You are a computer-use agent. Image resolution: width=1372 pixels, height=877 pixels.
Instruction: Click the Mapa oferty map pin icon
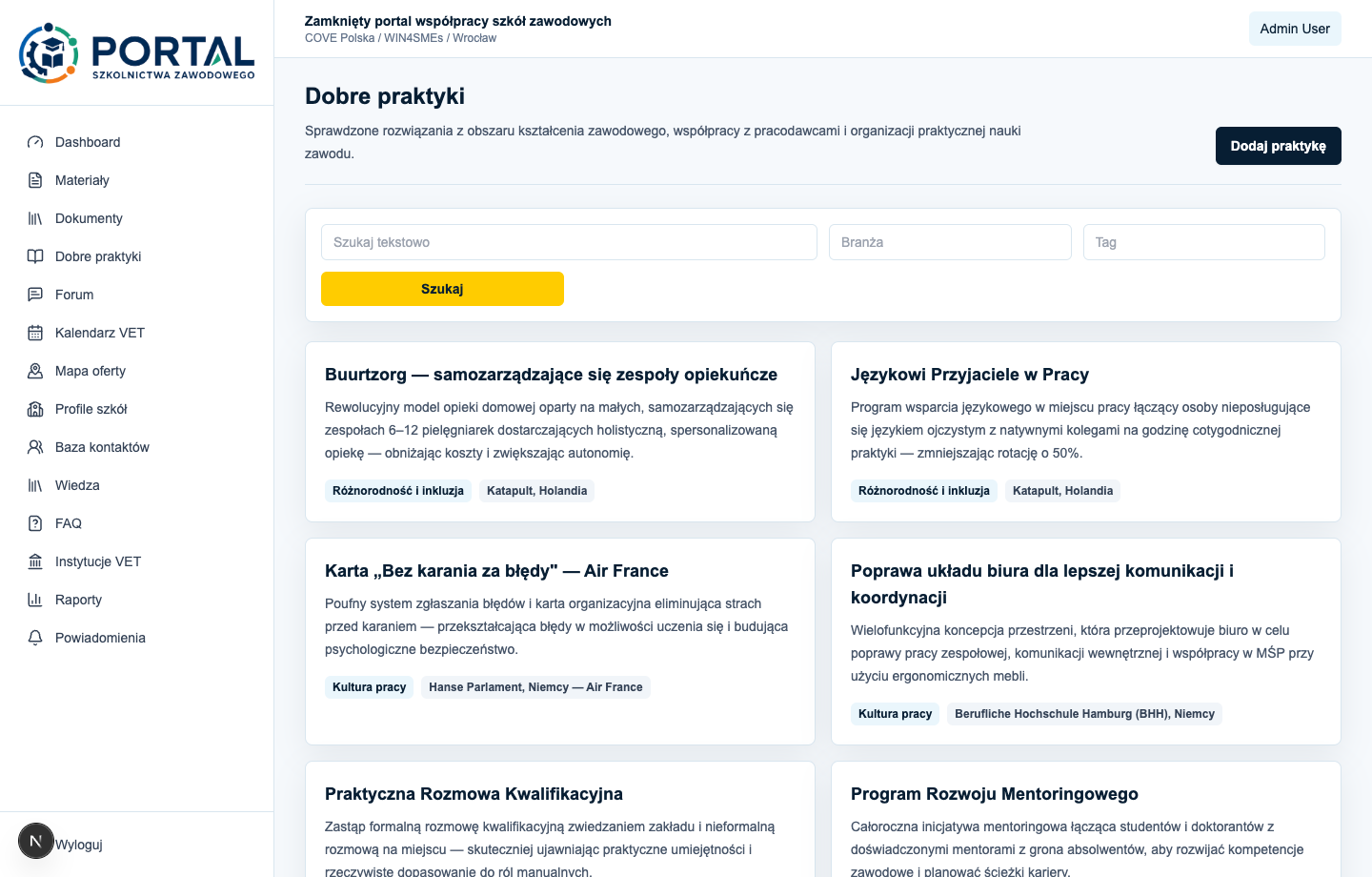(35, 371)
